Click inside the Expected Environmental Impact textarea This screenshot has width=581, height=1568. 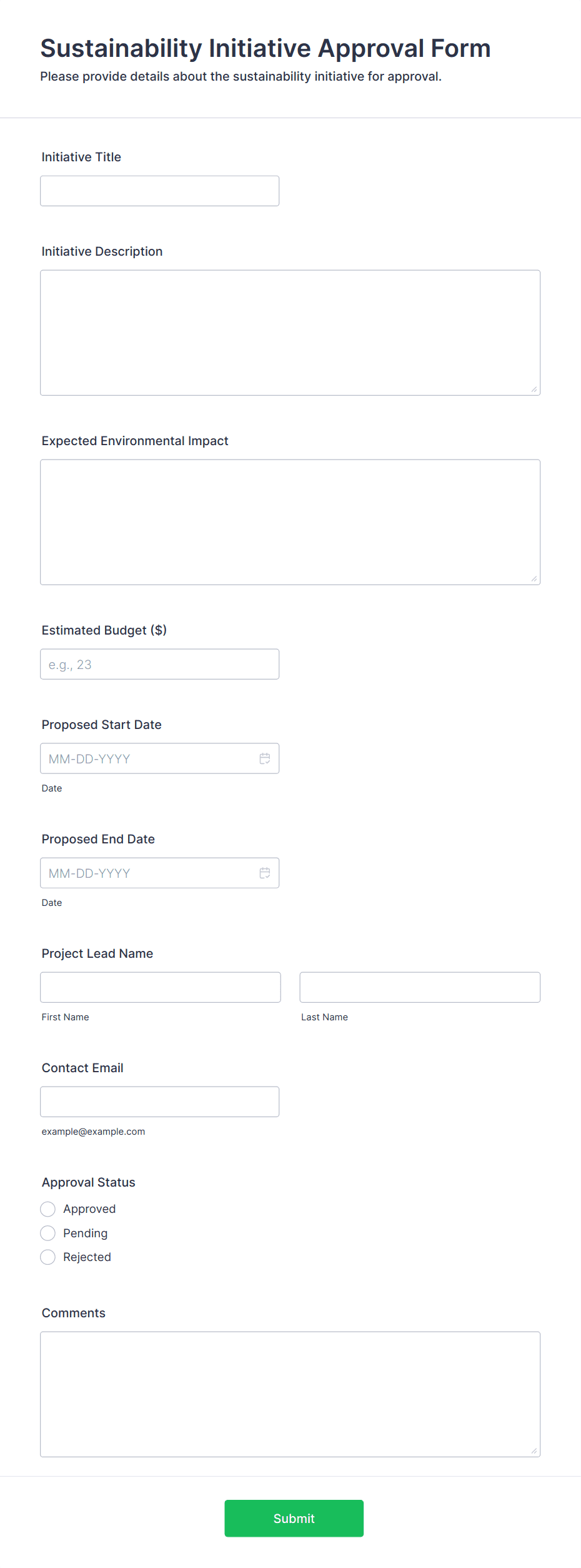(x=290, y=522)
